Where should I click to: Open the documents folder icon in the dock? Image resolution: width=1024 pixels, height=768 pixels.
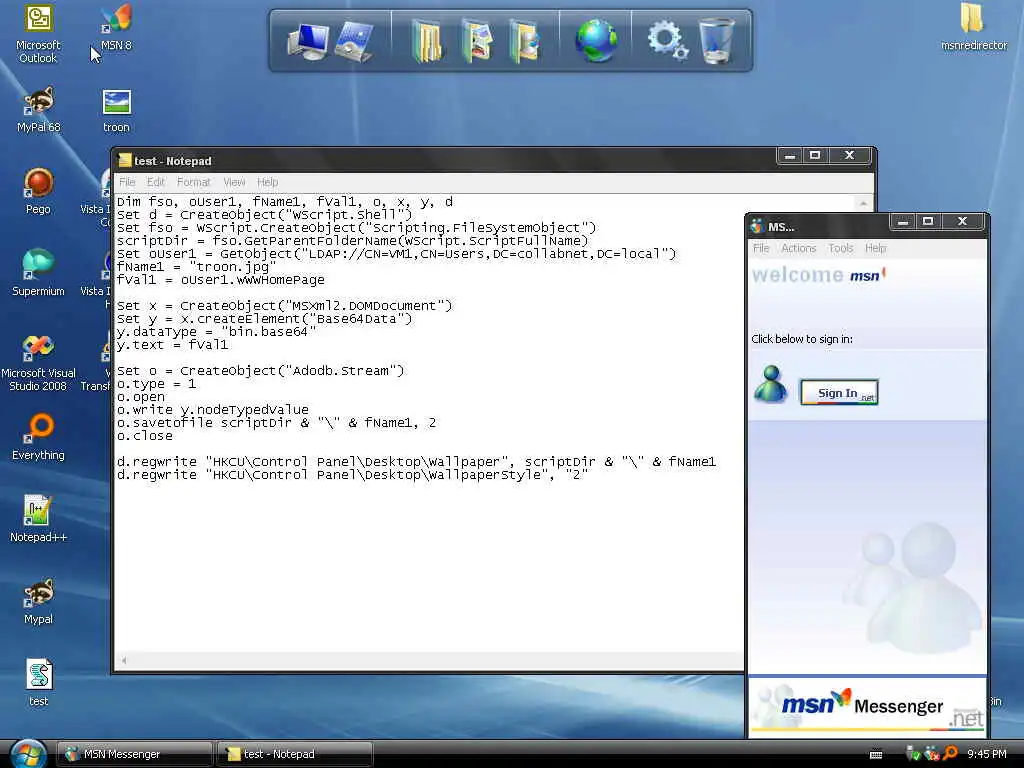[x=427, y=41]
